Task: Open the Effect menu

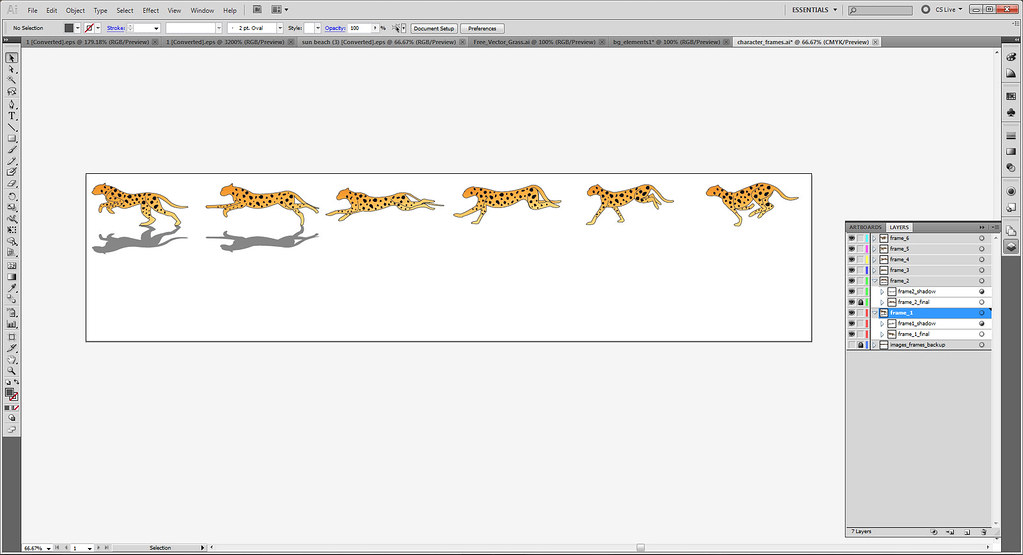Action: pyautogui.click(x=151, y=10)
